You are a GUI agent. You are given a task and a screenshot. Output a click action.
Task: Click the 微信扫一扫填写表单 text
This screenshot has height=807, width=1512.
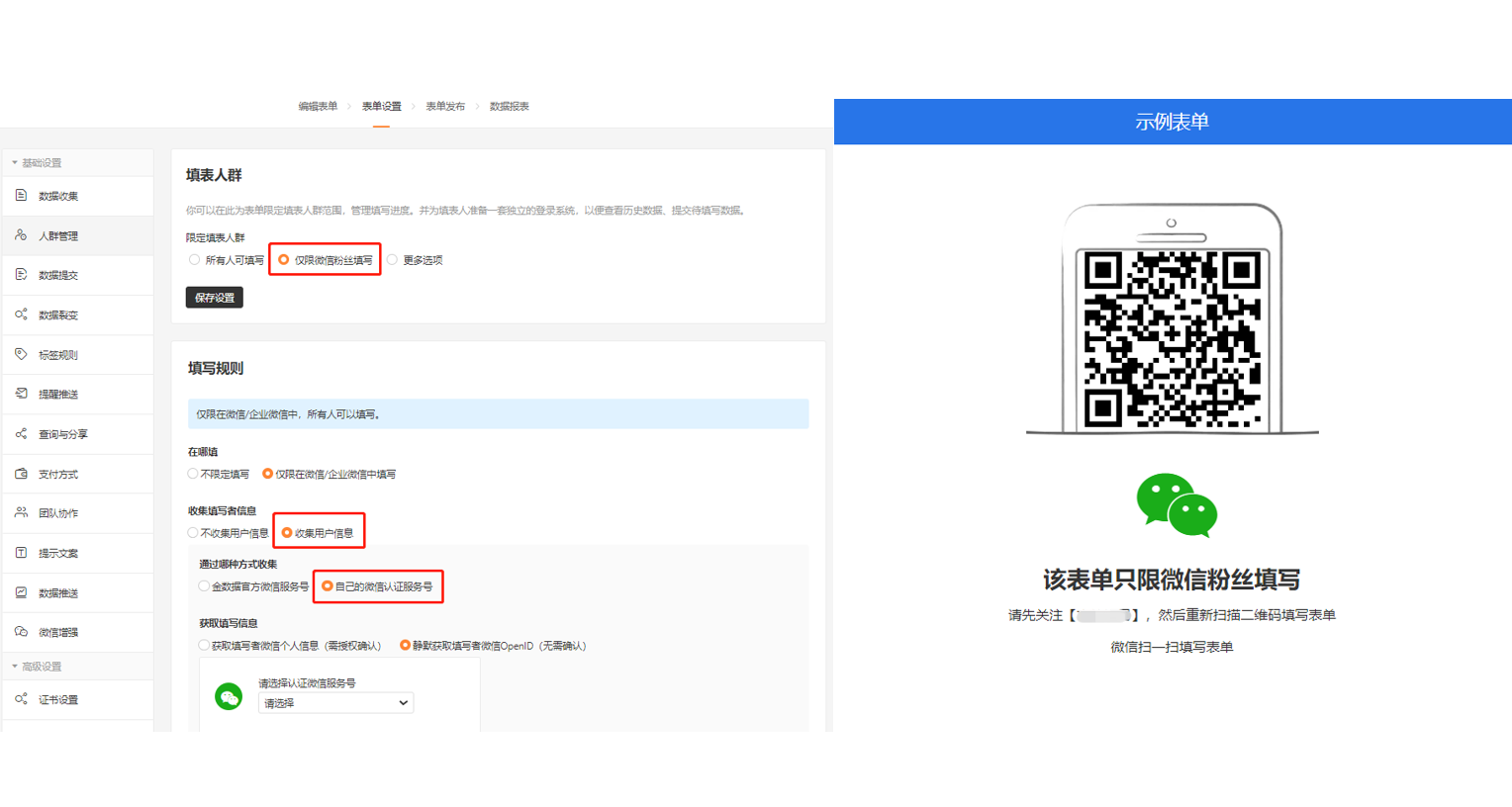pos(1172,647)
